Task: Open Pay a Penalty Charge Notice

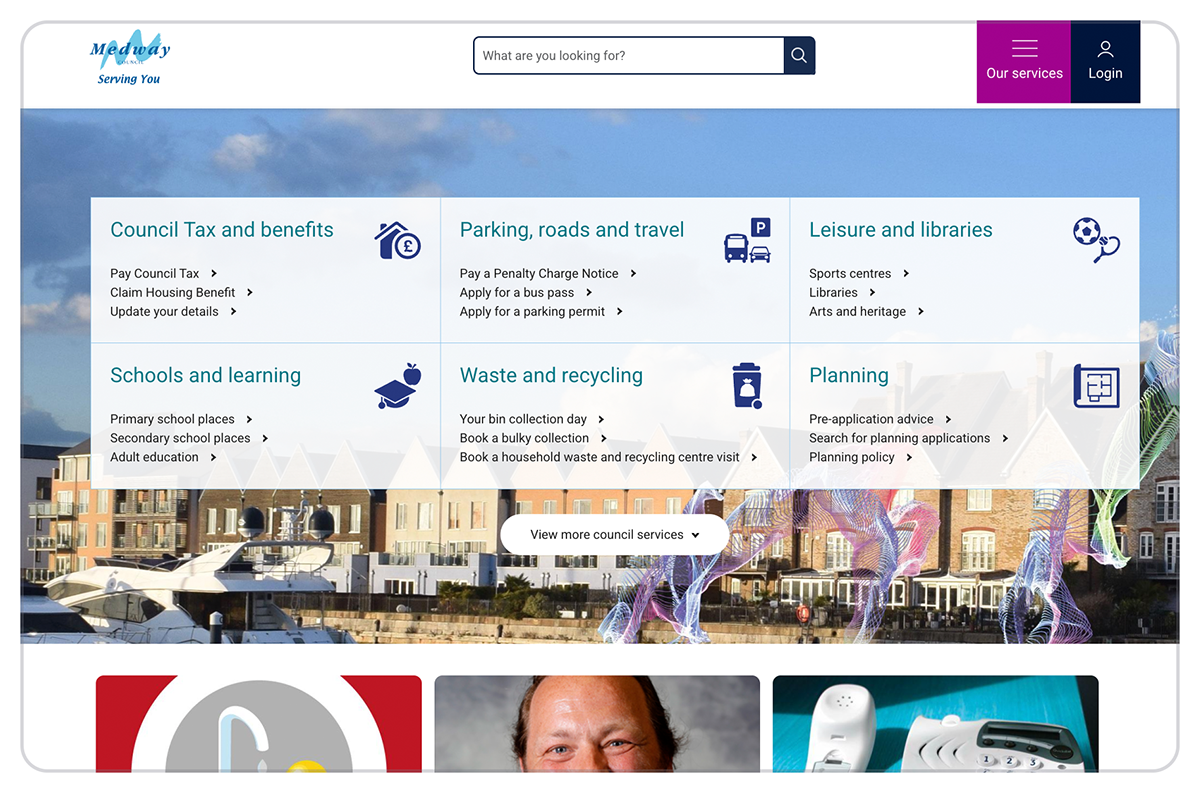Action: [540, 273]
